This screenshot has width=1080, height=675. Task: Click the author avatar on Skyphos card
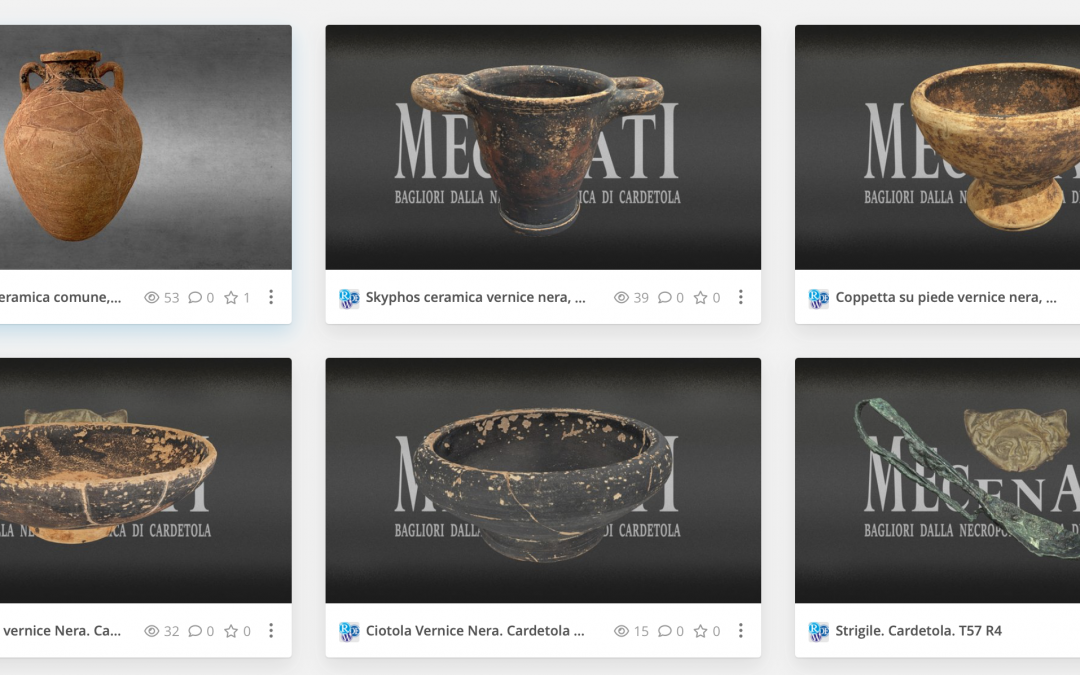[349, 298]
